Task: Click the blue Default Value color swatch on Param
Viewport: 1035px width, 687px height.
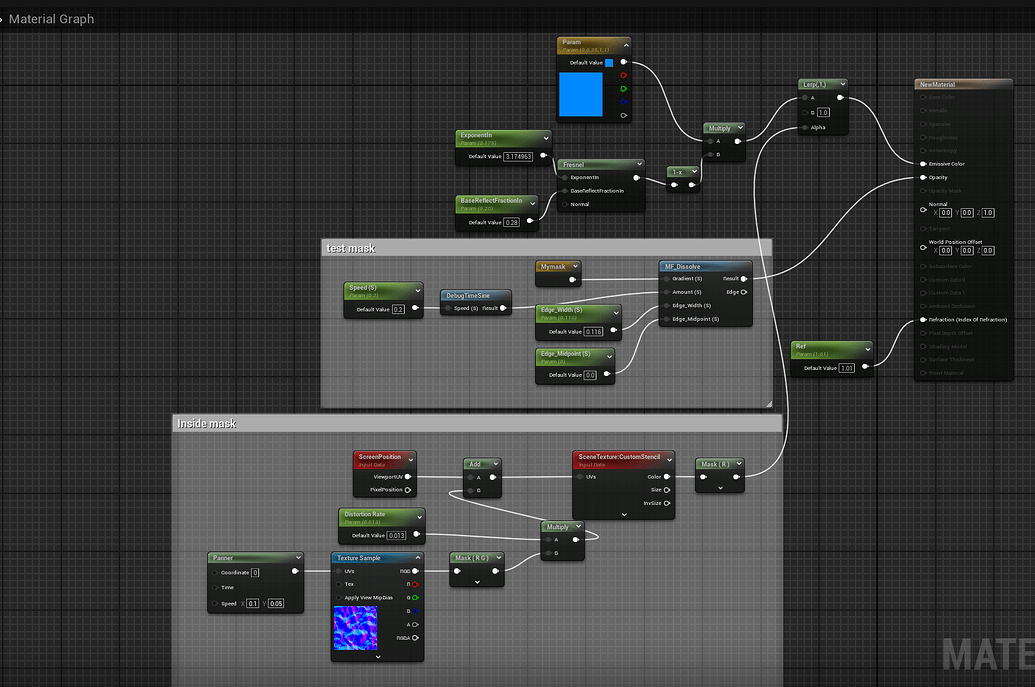Action: (x=609, y=62)
